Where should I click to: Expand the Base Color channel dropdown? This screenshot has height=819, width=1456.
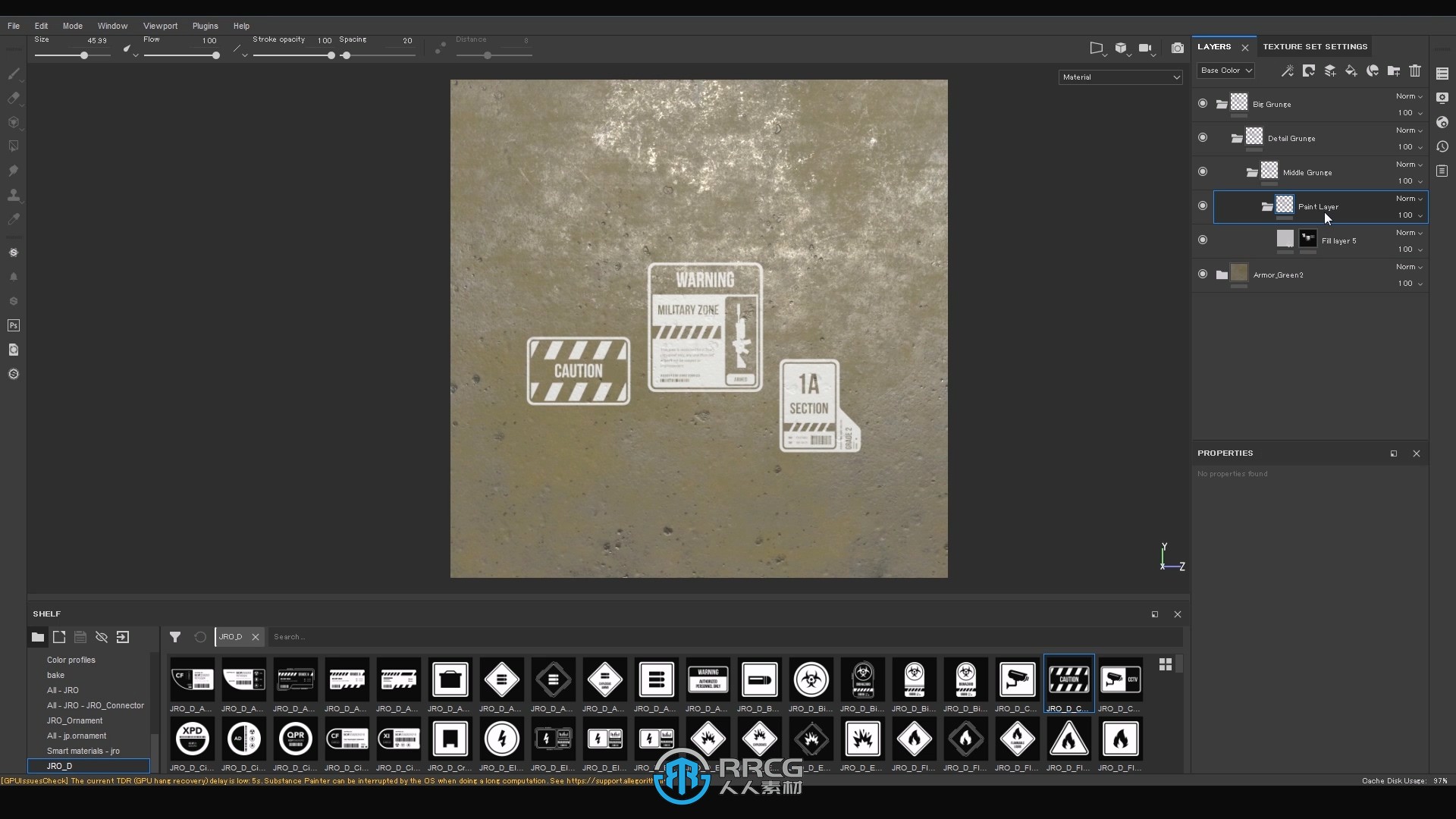(x=1224, y=70)
